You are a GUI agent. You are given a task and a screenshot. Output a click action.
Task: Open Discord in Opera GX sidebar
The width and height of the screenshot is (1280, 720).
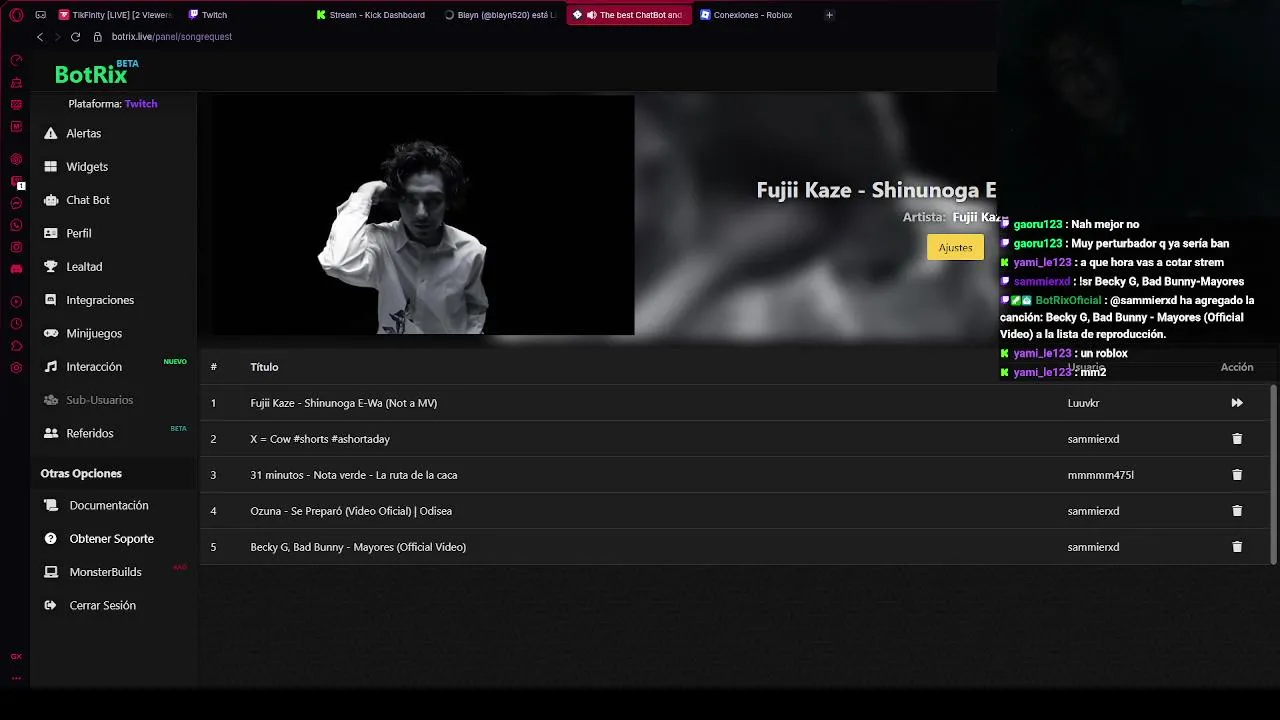pyautogui.click(x=16, y=269)
